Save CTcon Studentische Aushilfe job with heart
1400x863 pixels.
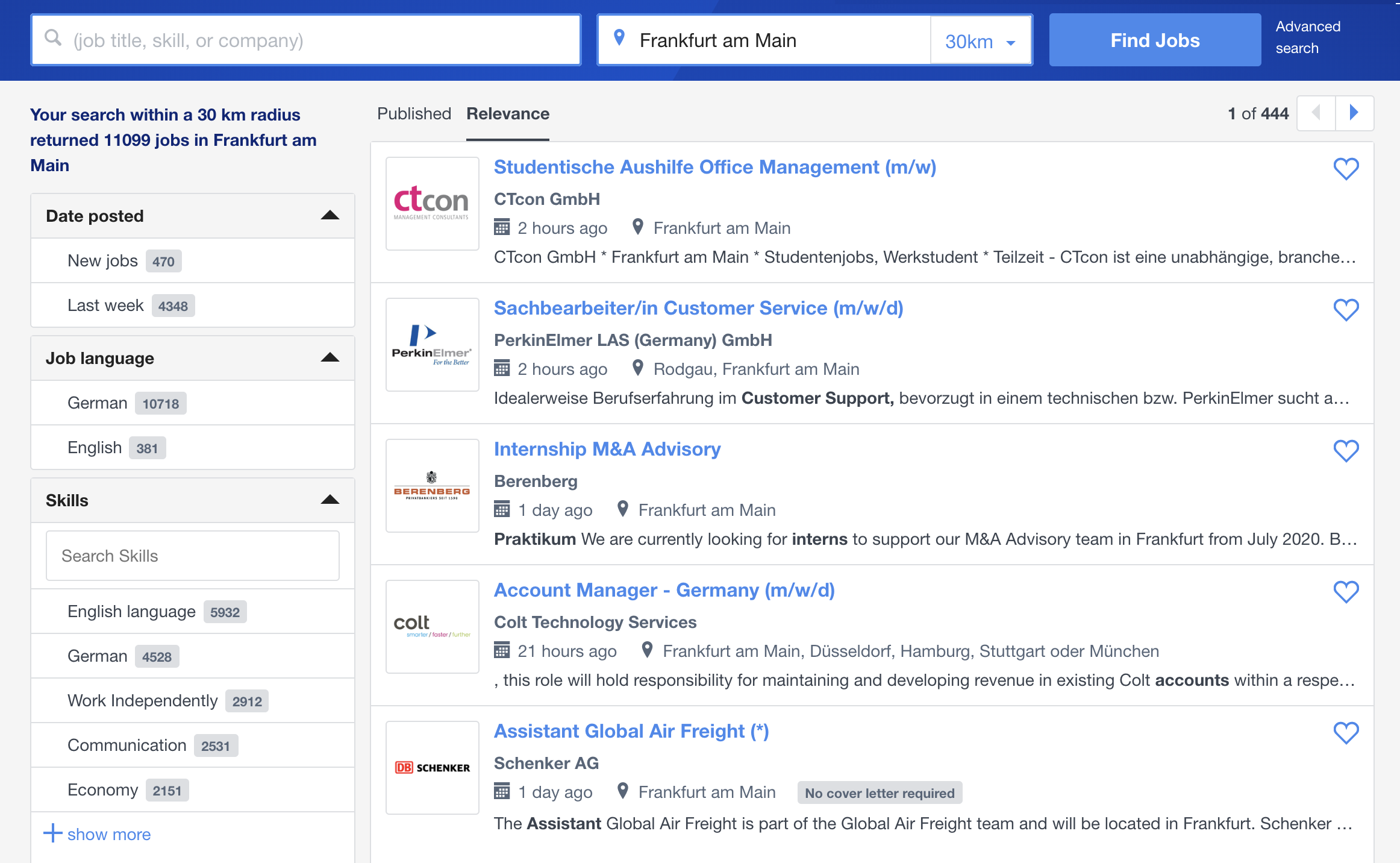point(1346,169)
